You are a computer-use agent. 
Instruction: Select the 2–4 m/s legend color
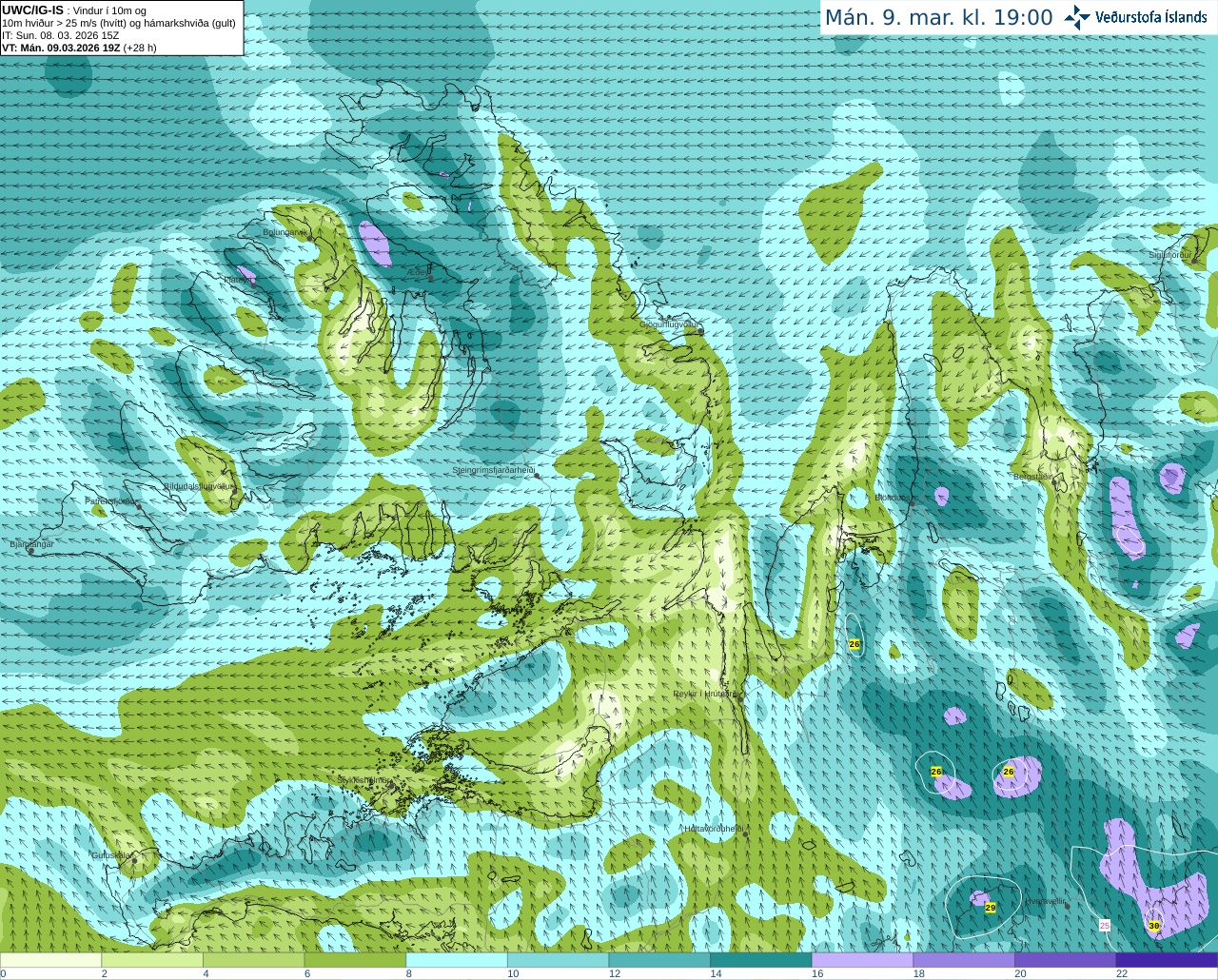[x=152, y=960]
